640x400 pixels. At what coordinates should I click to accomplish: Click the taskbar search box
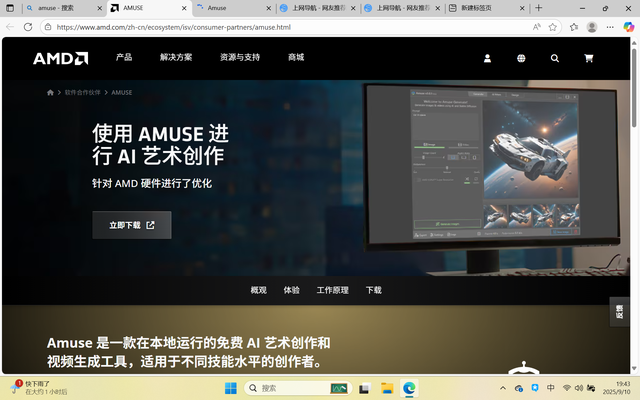point(298,388)
